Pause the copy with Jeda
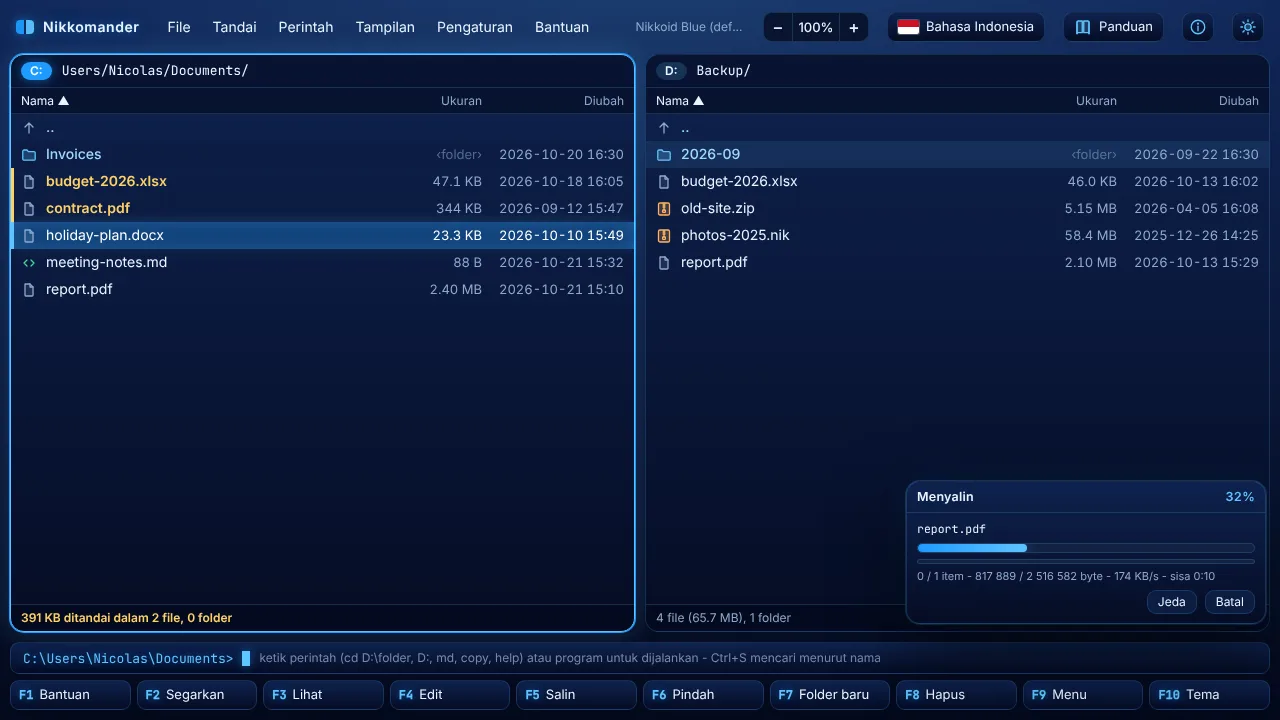 point(1172,602)
